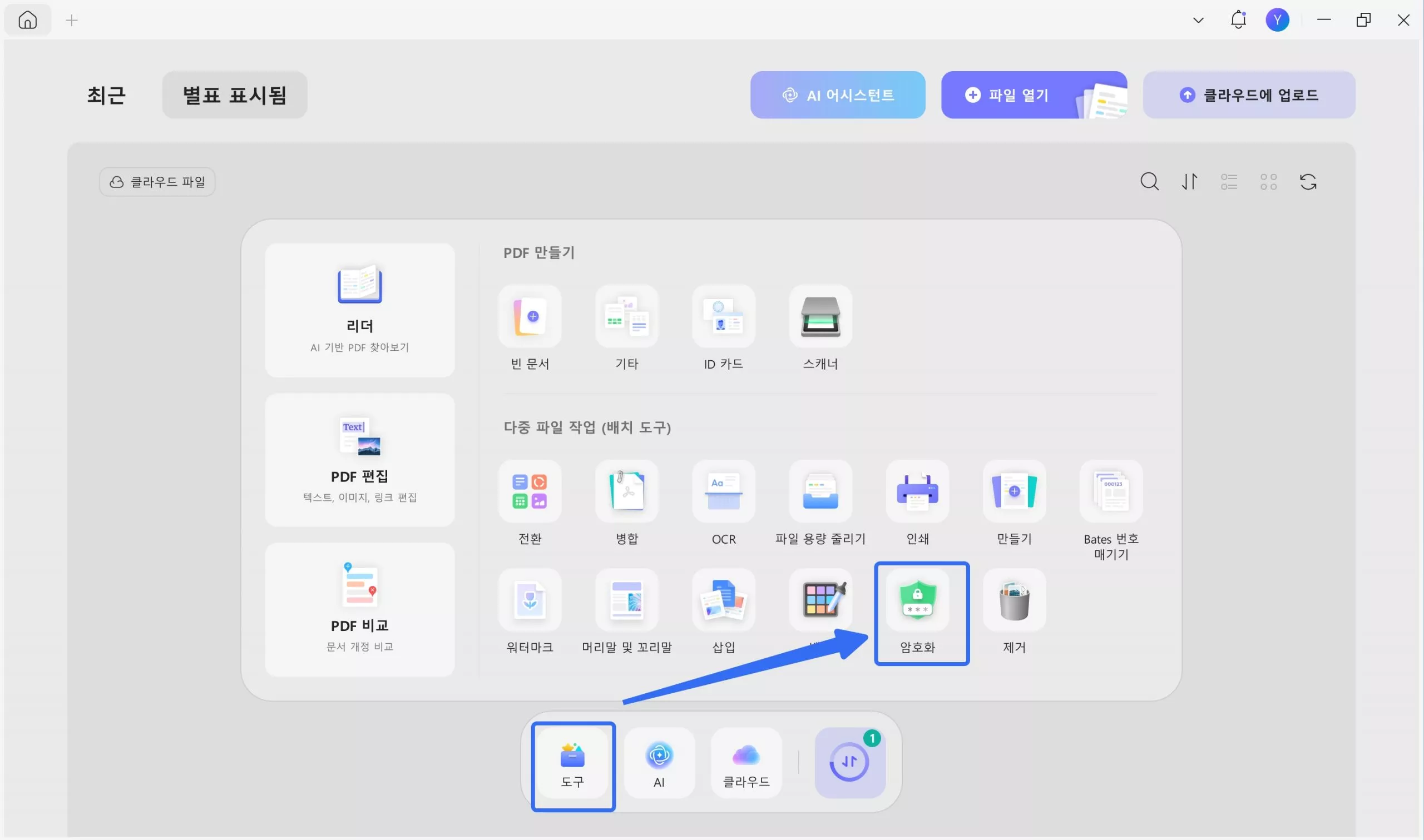Open the 워터마크 watermark tool
This screenshot has height=840, width=1424.
[x=530, y=600]
